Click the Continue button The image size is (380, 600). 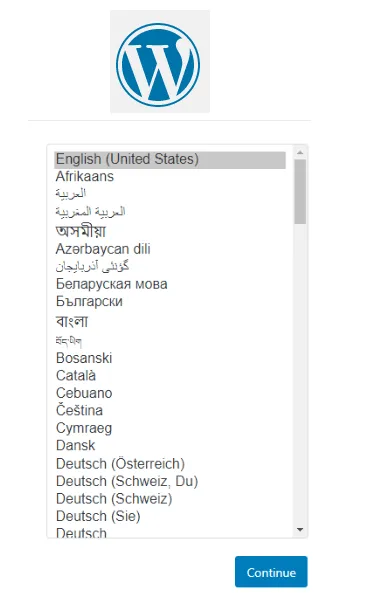271,572
